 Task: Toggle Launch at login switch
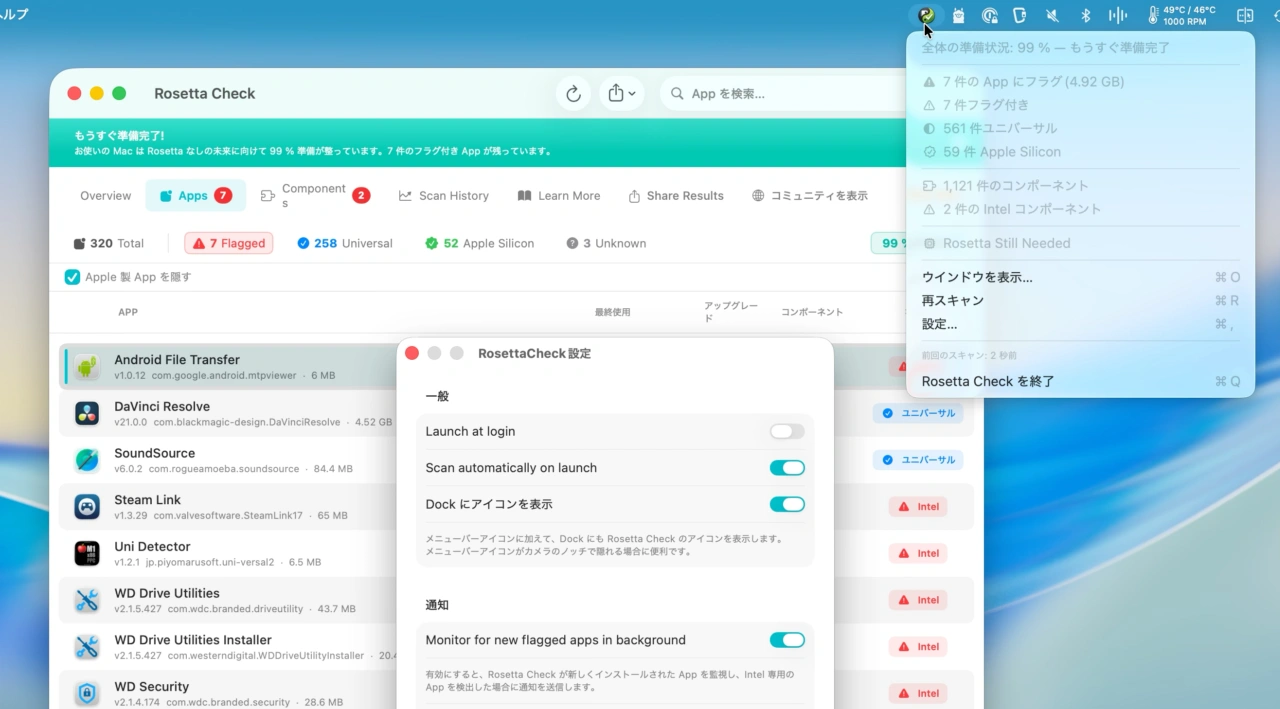pos(787,431)
